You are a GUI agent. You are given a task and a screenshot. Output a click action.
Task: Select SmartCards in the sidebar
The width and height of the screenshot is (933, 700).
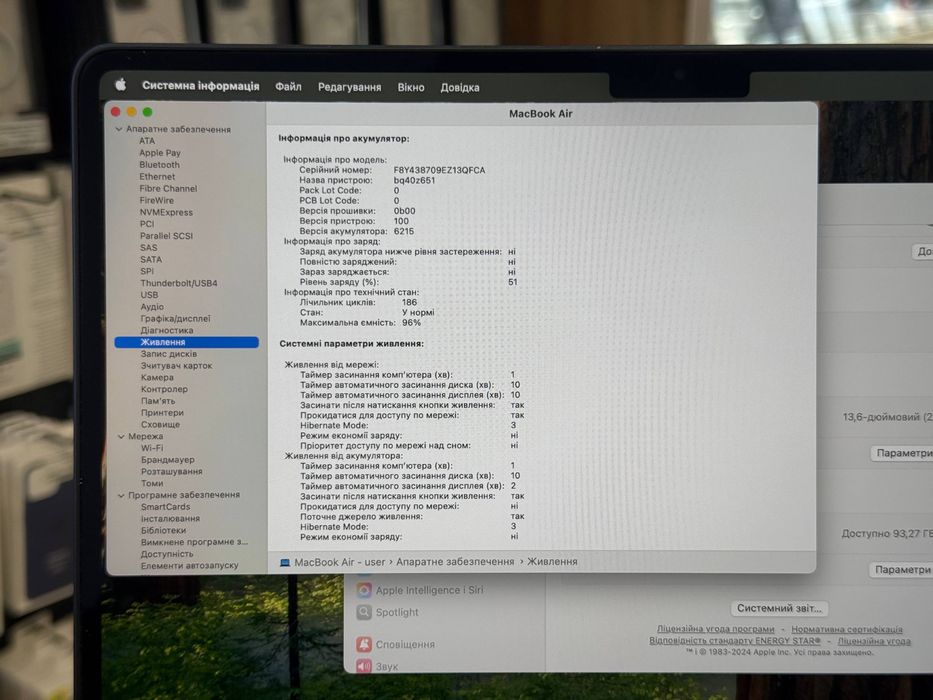[166, 507]
